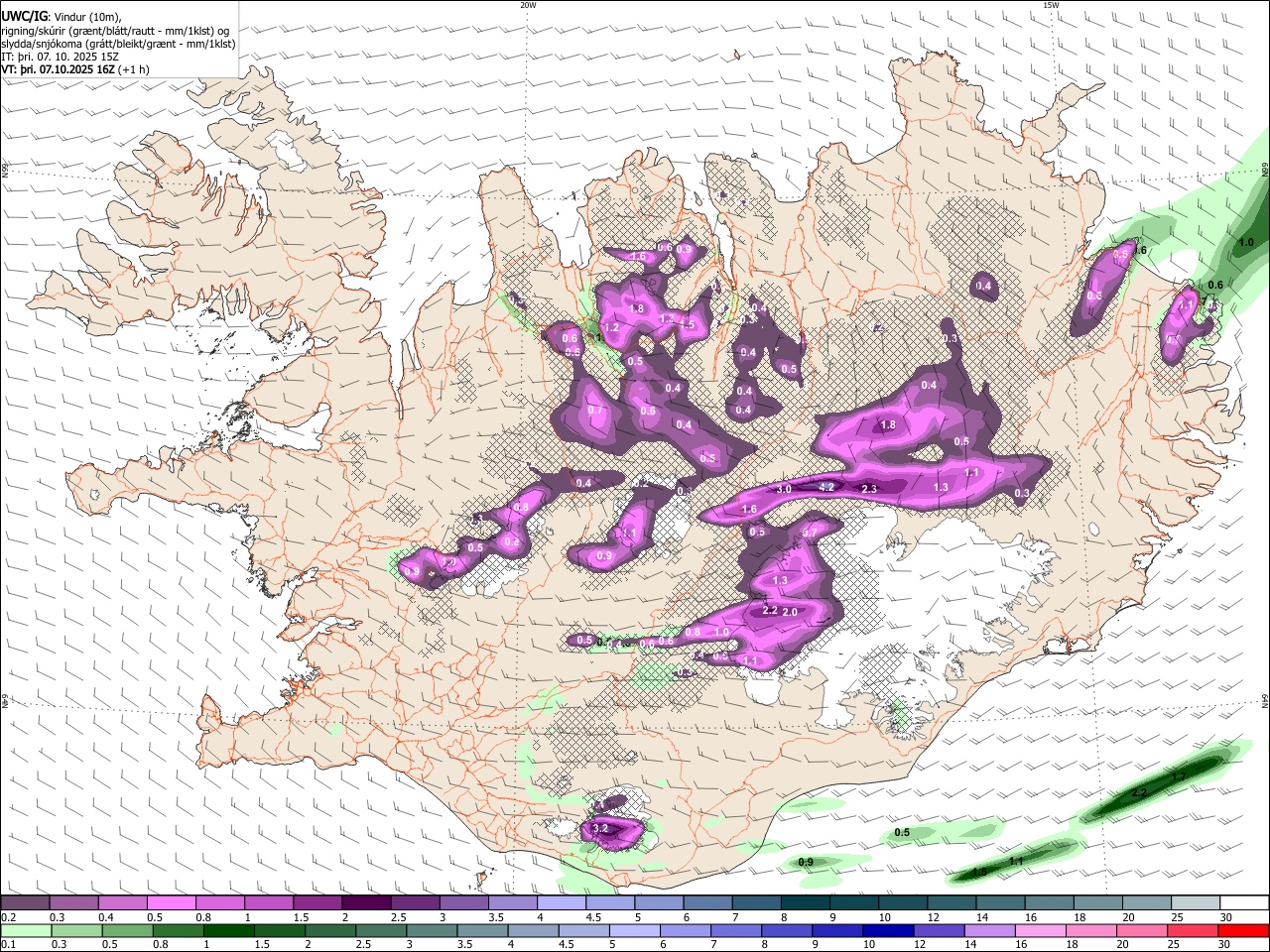Select the dark teal 8–9 snow legend swatch

coord(806,903)
